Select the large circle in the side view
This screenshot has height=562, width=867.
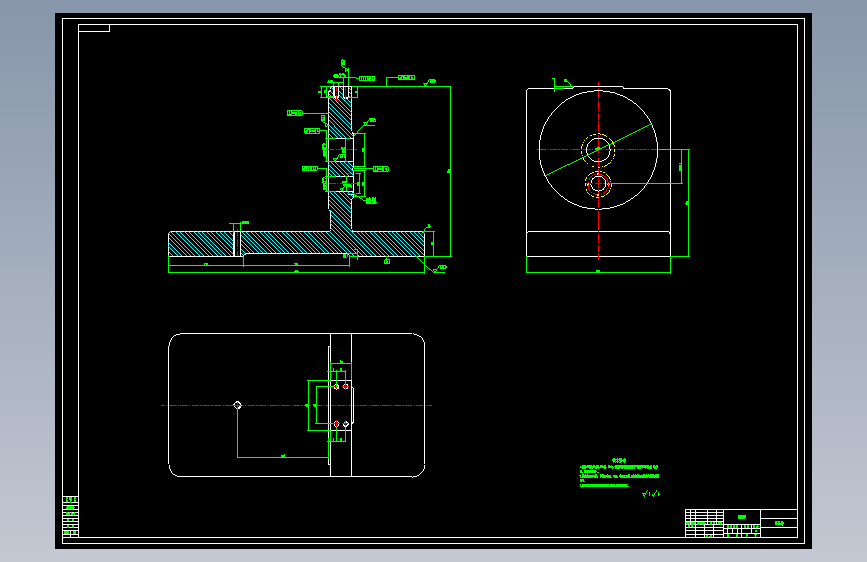[x=598, y=150]
